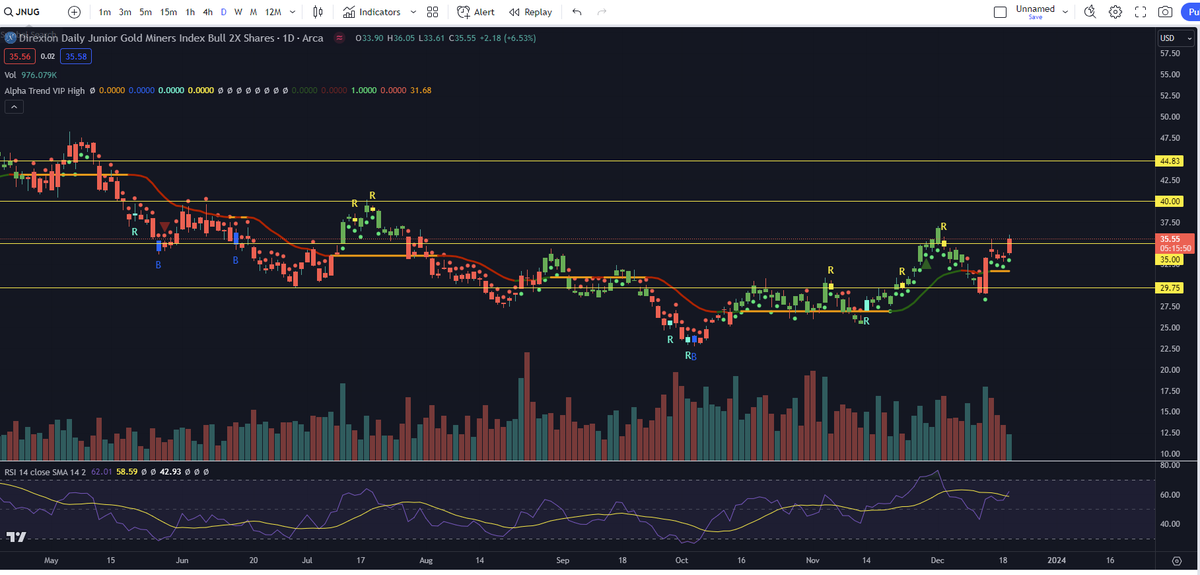The image size is (1200, 575).
Task: Switch to the 1h timeframe
Action: click(x=190, y=12)
